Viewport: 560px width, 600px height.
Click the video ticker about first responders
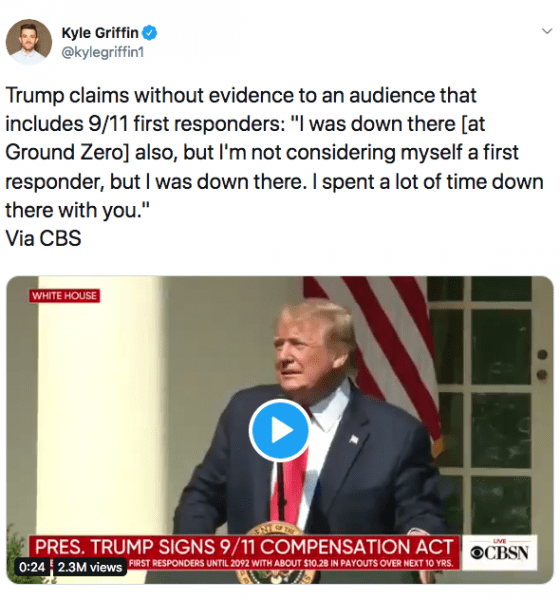coord(291,563)
